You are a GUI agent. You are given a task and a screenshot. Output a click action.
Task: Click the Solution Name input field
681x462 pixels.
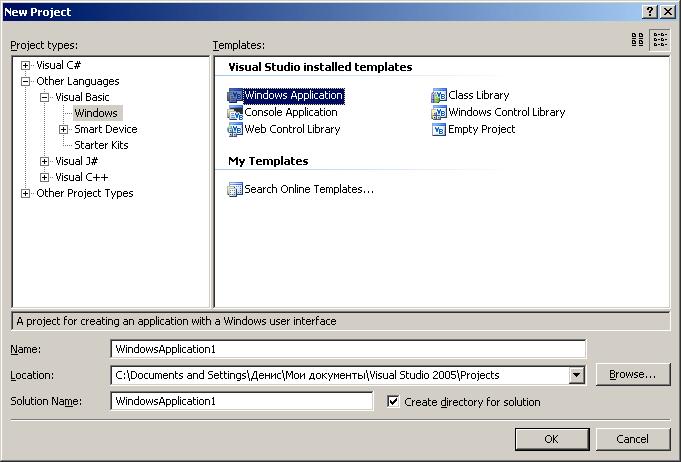(x=242, y=401)
